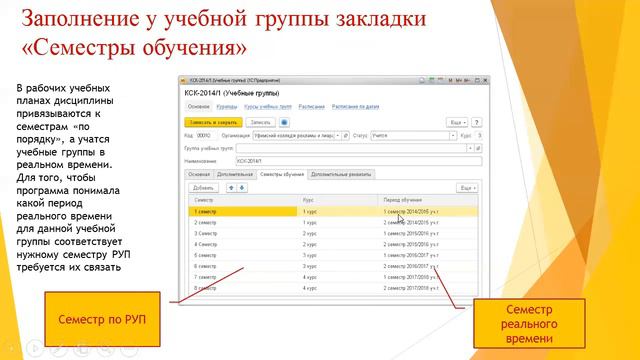Expand the Группа учебных групп dropdown arrow
The width and height of the screenshot is (640, 360).
[x=470, y=148]
